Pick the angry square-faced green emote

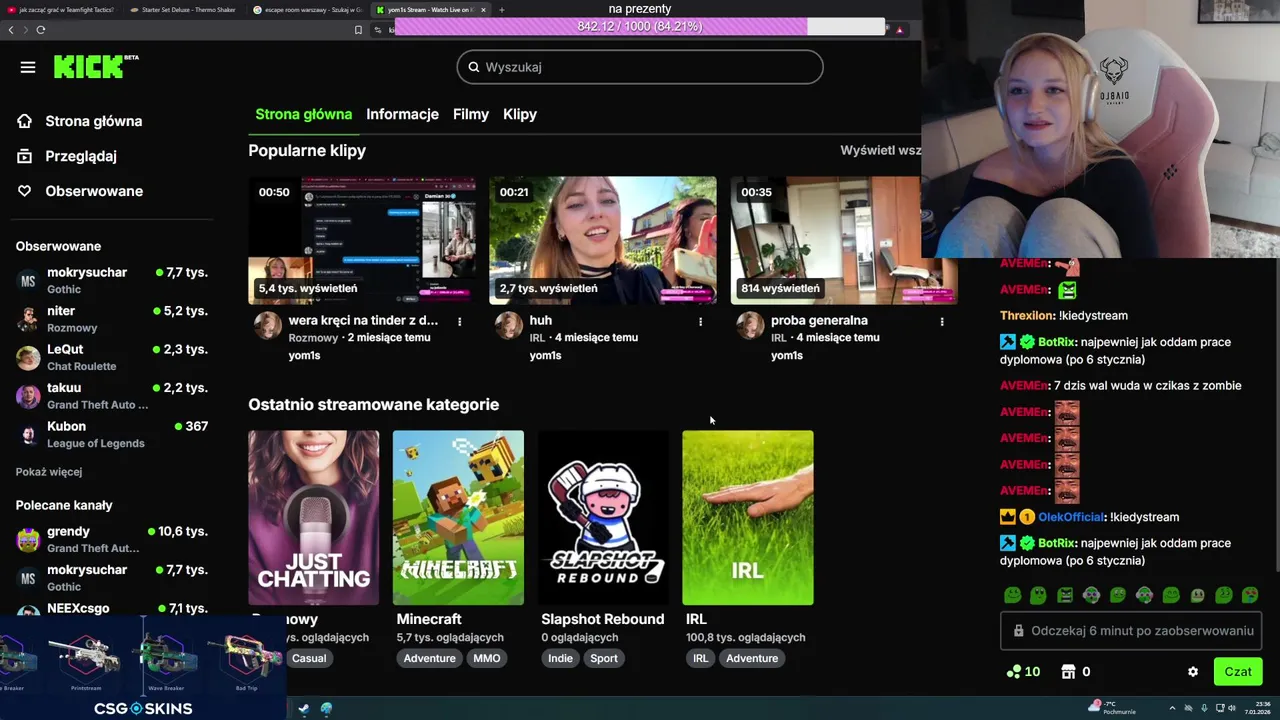1065,596
